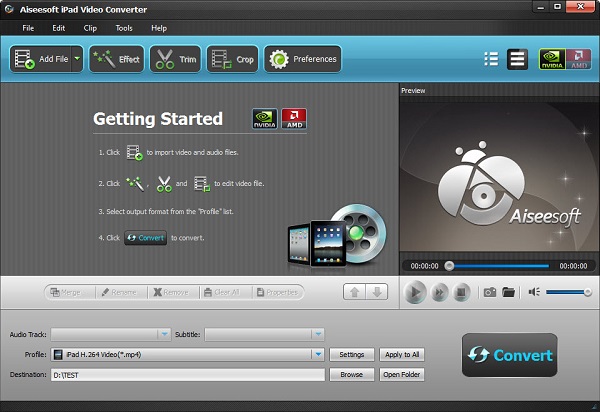600x412 pixels.
Task: Open the Profile format dropdown
Action: click(318, 354)
